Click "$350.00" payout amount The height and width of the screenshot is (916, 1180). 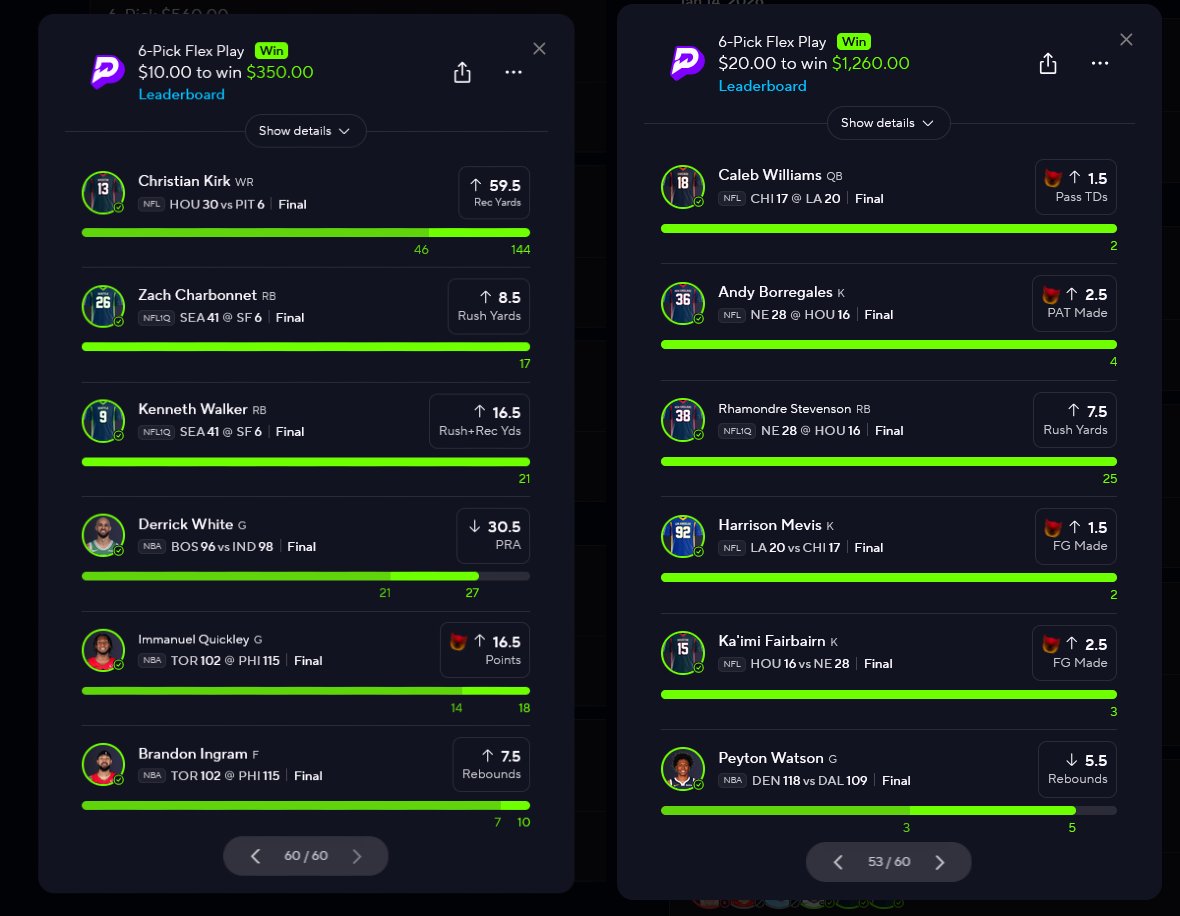pyautogui.click(x=280, y=72)
